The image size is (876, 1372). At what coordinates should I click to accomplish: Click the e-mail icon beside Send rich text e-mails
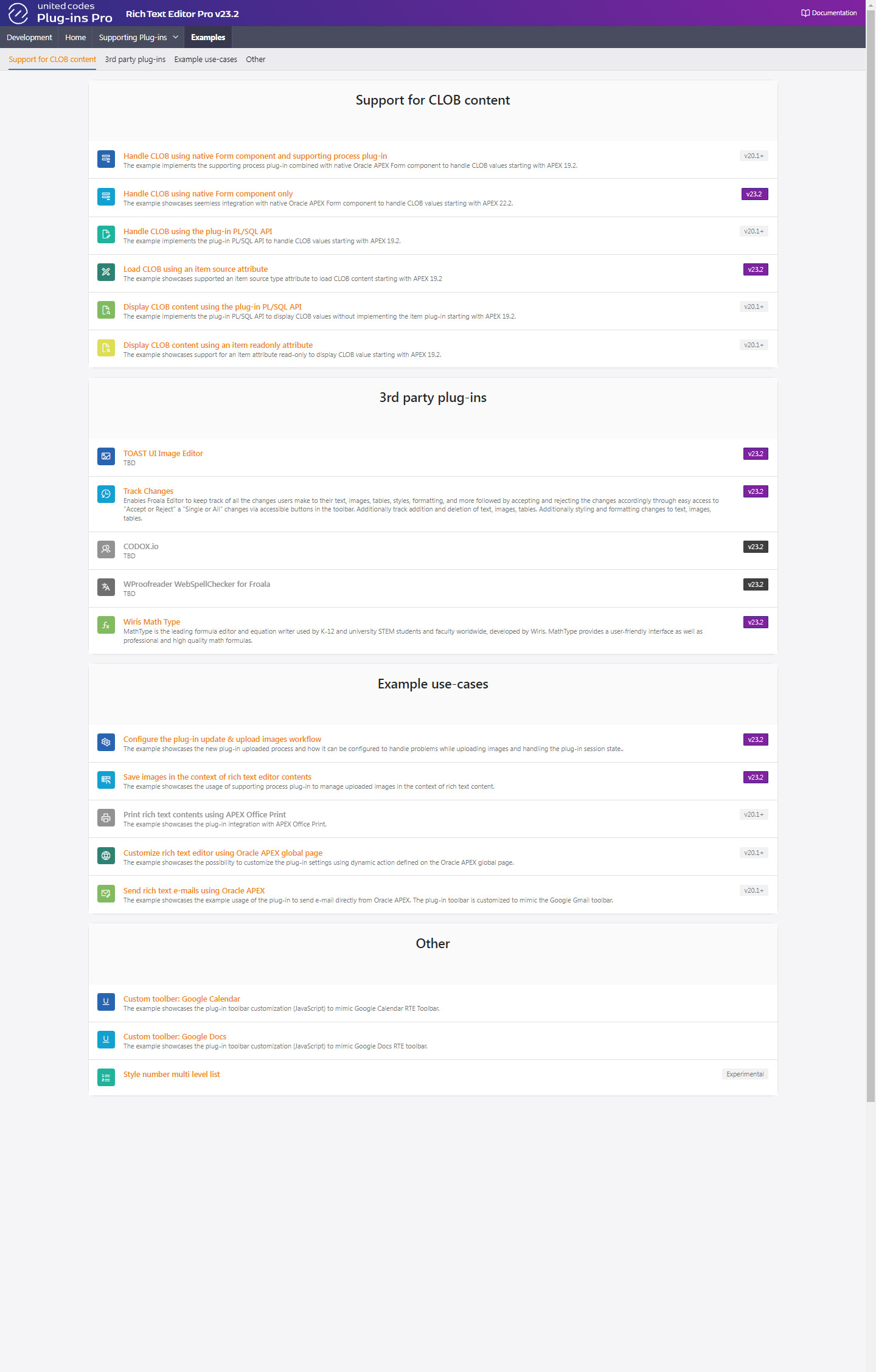tap(106, 894)
